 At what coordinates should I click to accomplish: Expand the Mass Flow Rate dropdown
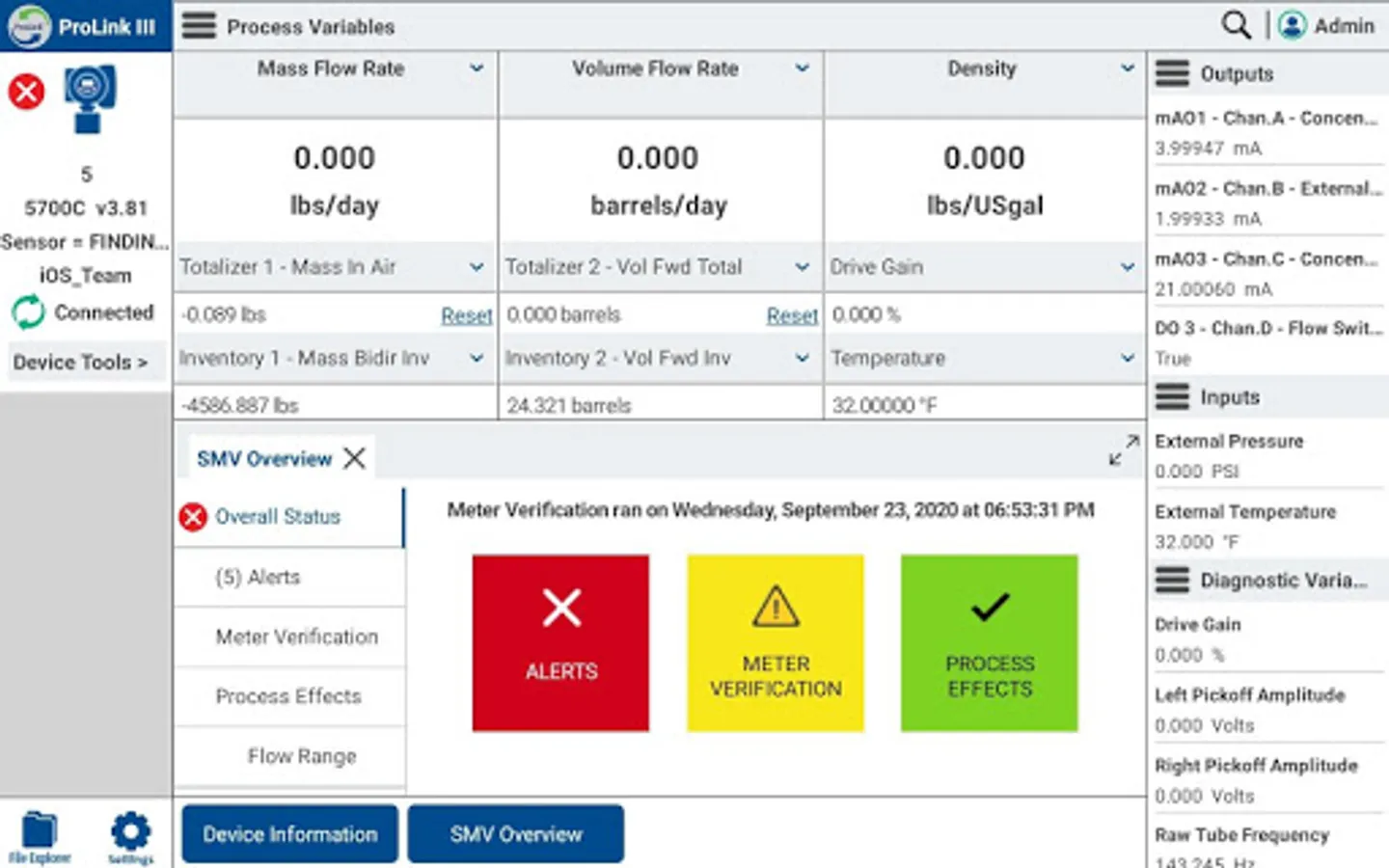[477, 68]
